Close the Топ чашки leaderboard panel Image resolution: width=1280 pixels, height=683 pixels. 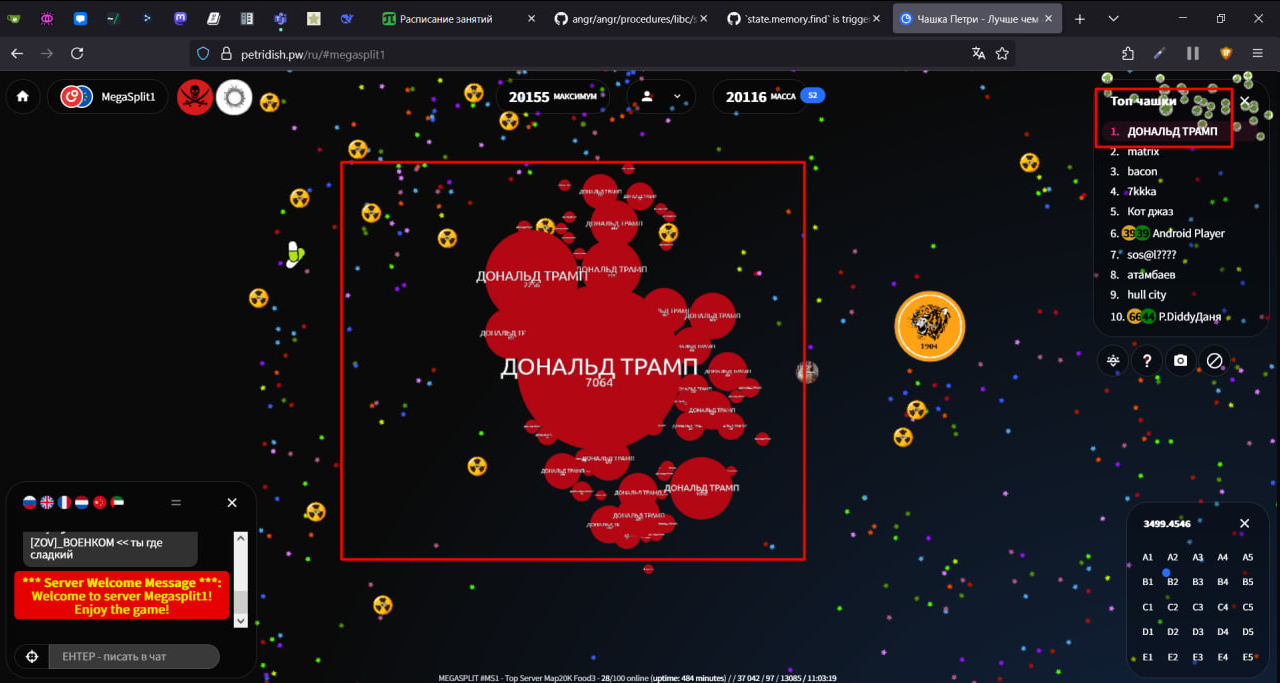(1245, 101)
